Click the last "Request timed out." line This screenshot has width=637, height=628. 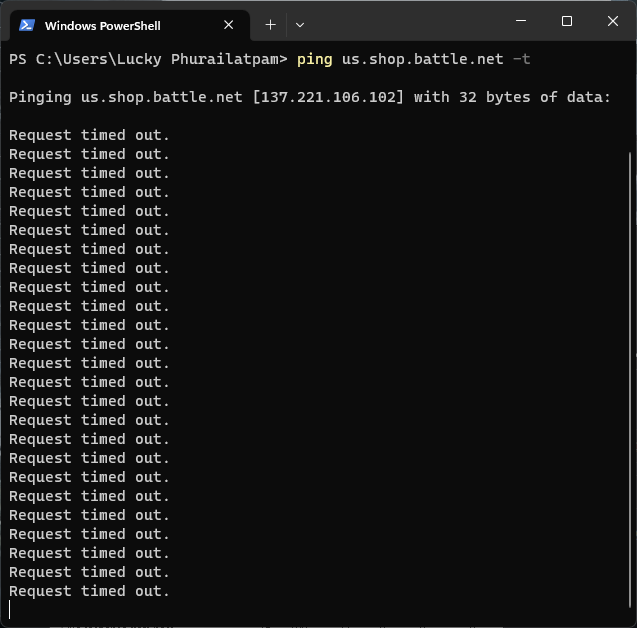89,591
